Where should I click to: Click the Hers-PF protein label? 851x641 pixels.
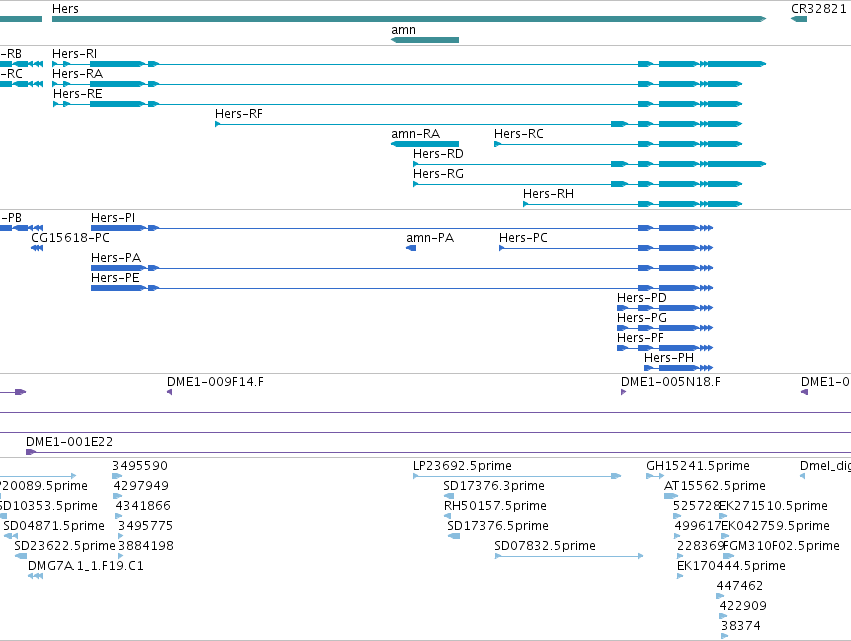tap(640, 338)
